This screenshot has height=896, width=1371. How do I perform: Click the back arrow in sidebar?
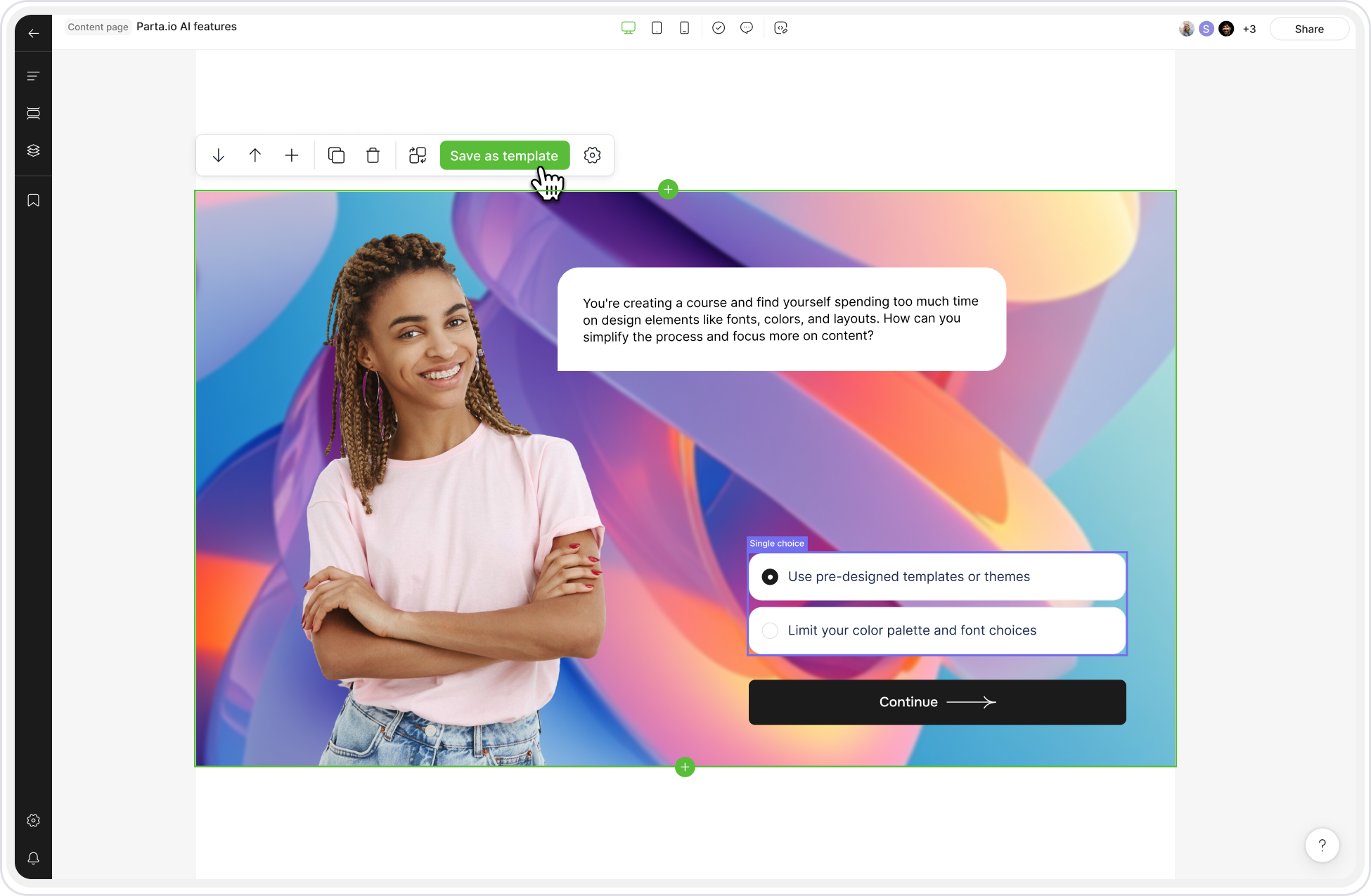click(x=33, y=33)
